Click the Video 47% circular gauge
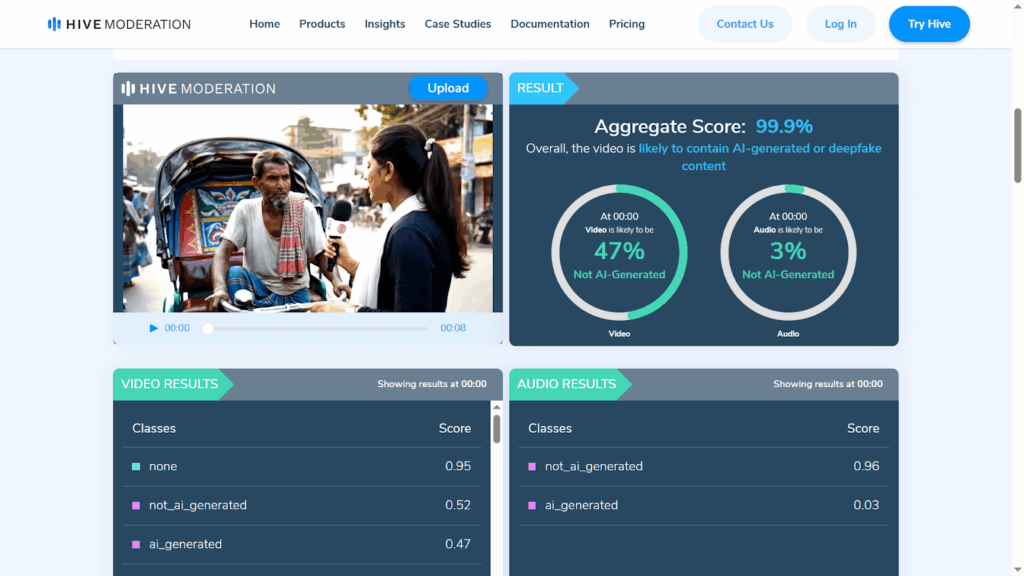The width and height of the screenshot is (1024, 576). 619,253
